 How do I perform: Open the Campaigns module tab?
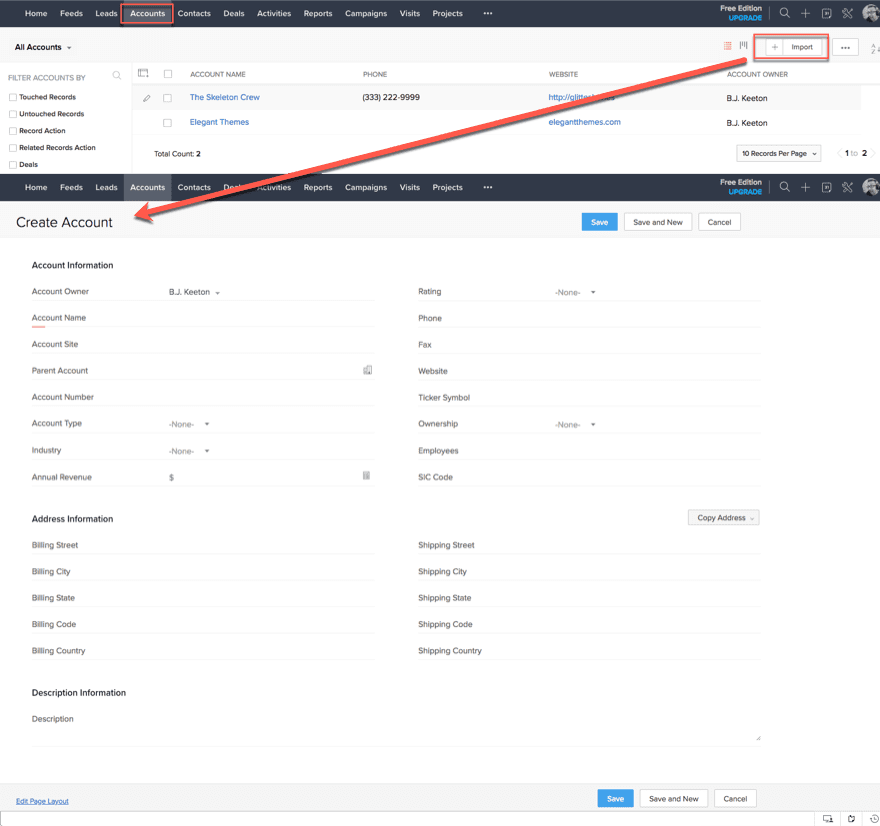point(366,13)
